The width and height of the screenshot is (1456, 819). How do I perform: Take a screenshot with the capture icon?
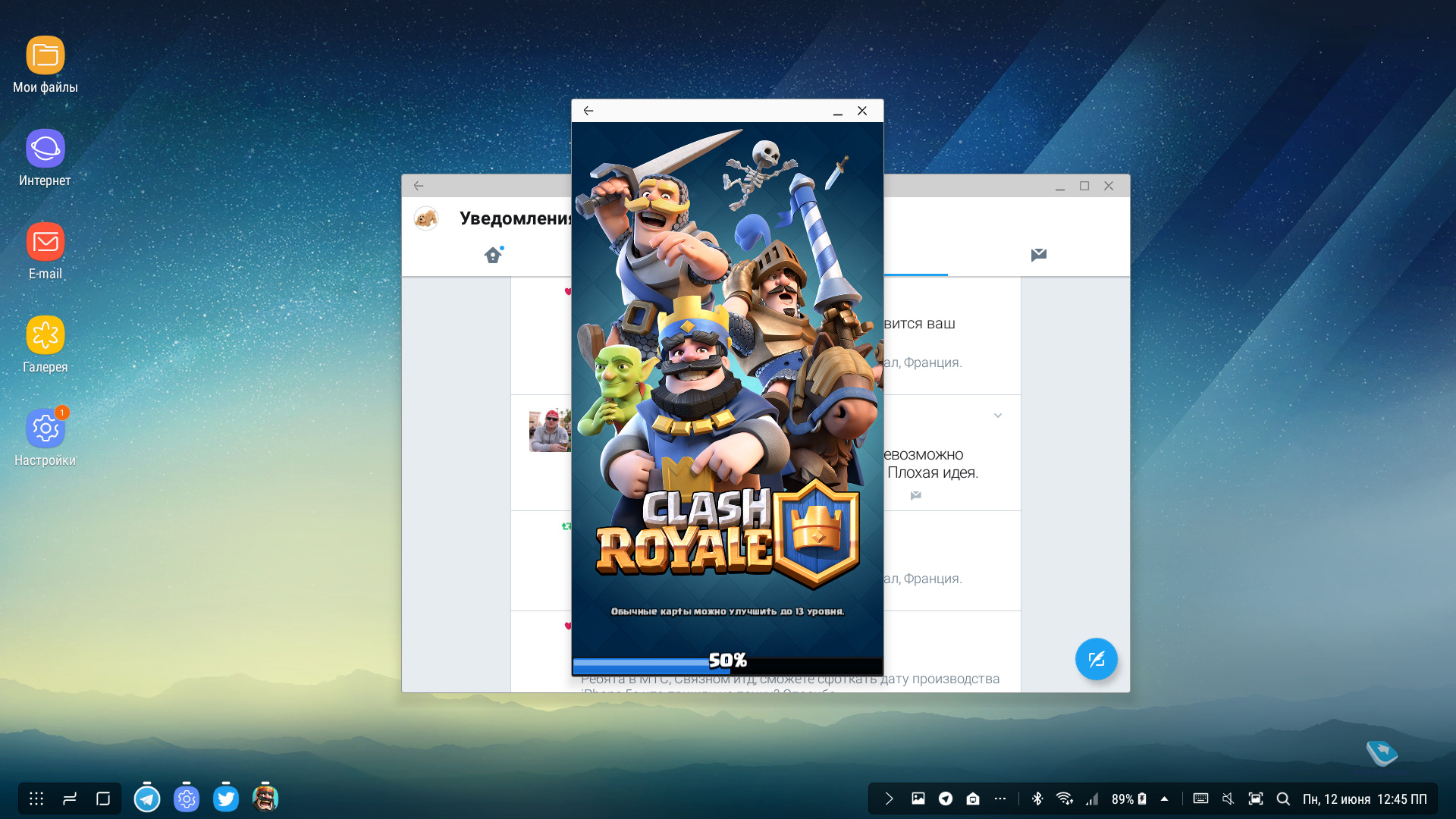tap(1256, 799)
